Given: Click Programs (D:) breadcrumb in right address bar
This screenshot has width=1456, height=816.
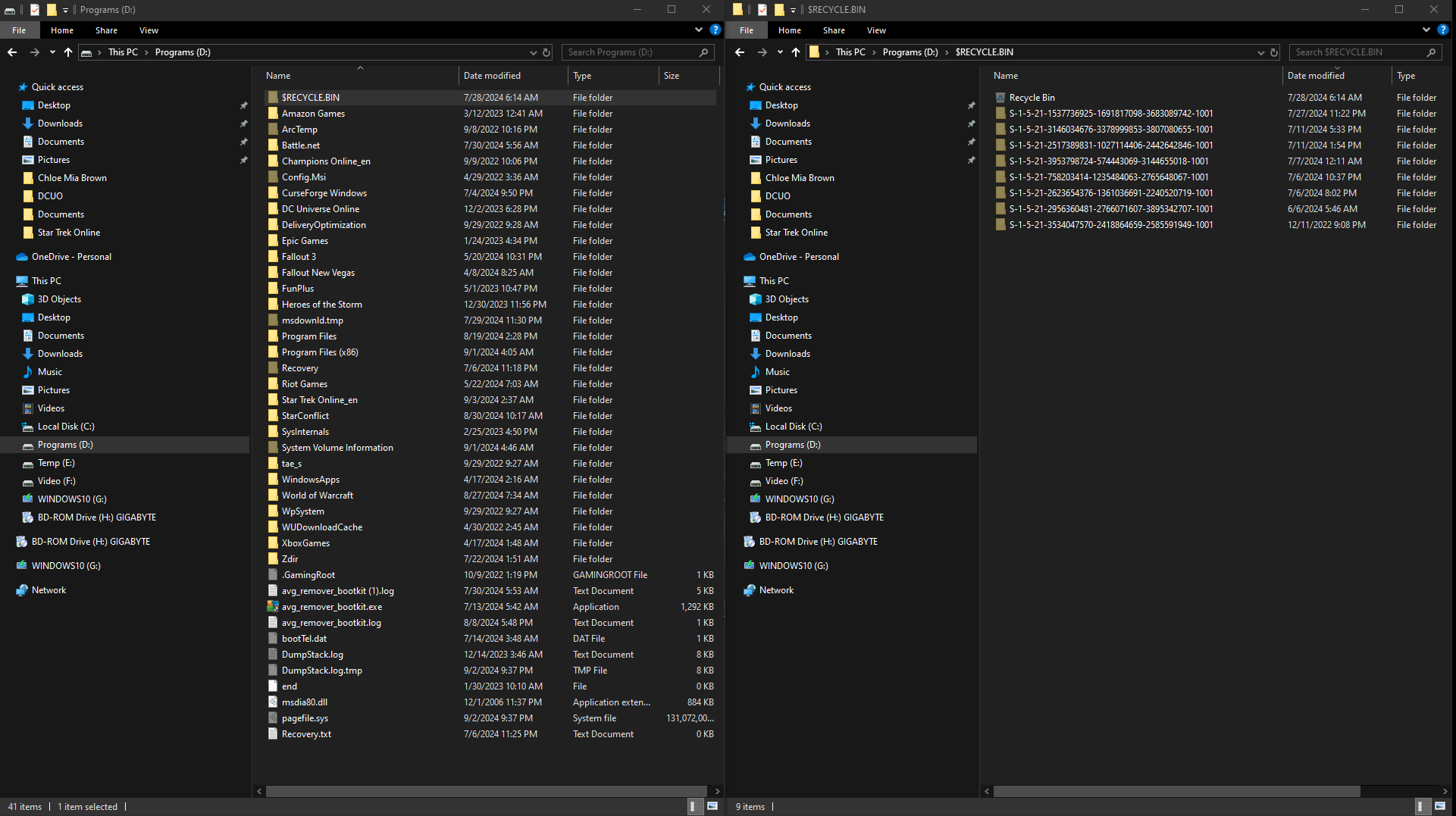Looking at the screenshot, I should (910, 52).
